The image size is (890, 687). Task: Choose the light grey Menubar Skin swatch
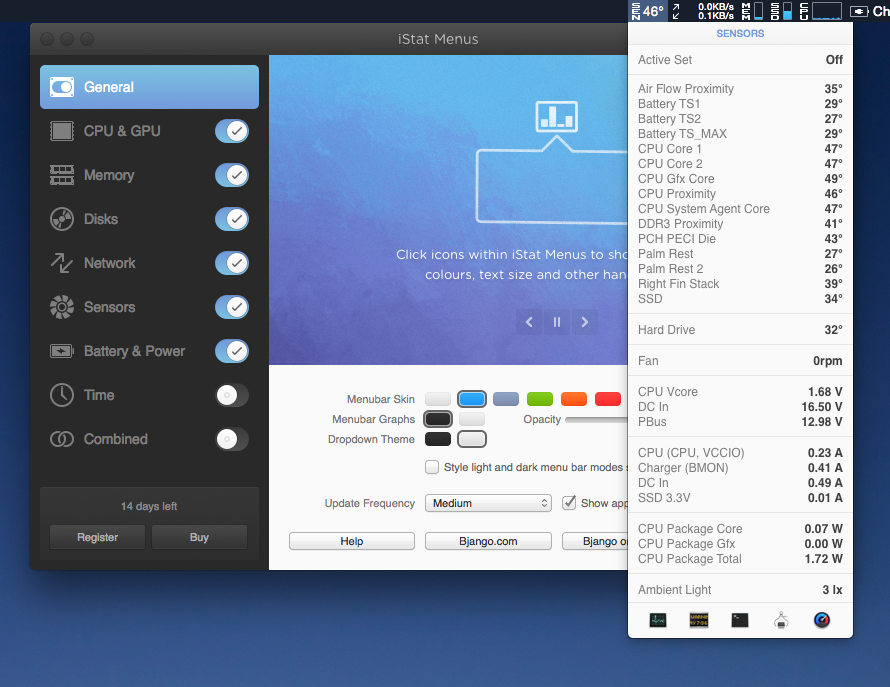pyautogui.click(x=438, y=399)
